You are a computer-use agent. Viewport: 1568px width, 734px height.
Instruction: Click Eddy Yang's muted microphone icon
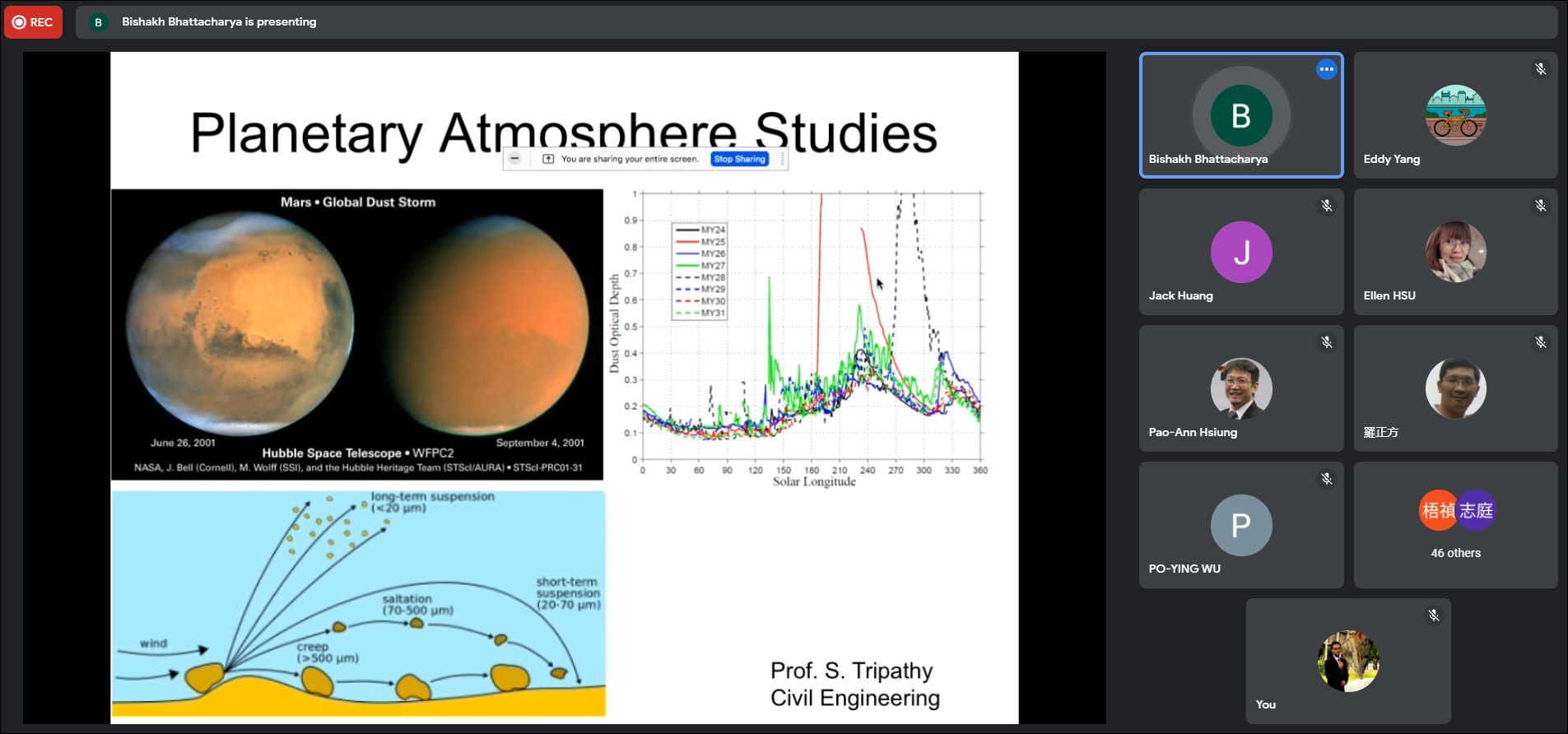pos(1540,70)
